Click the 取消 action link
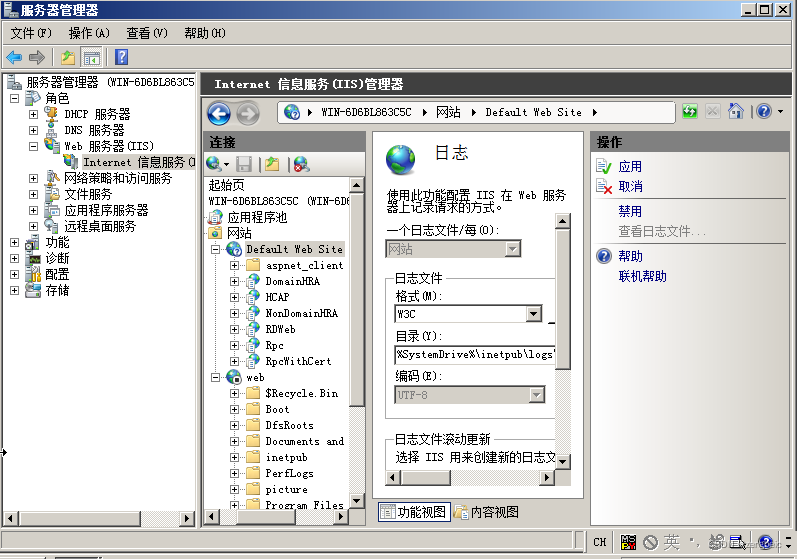This screenshot has width=797, height=559. [630, 187]
